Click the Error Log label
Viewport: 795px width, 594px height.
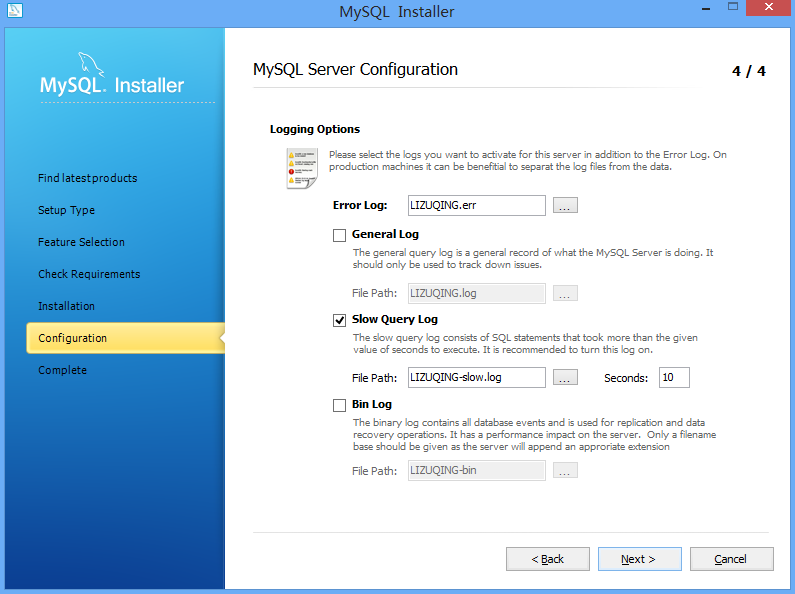click(360, 205)
